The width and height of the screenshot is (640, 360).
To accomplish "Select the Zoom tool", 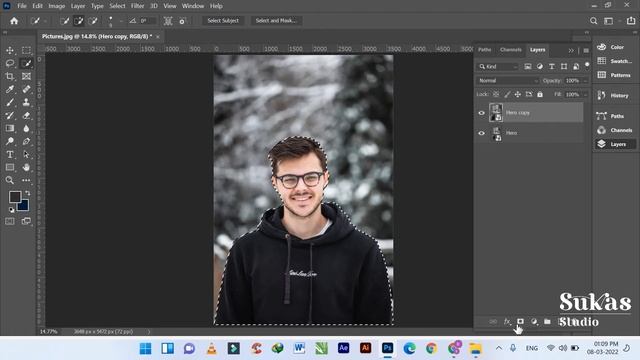I will point(10,180).
